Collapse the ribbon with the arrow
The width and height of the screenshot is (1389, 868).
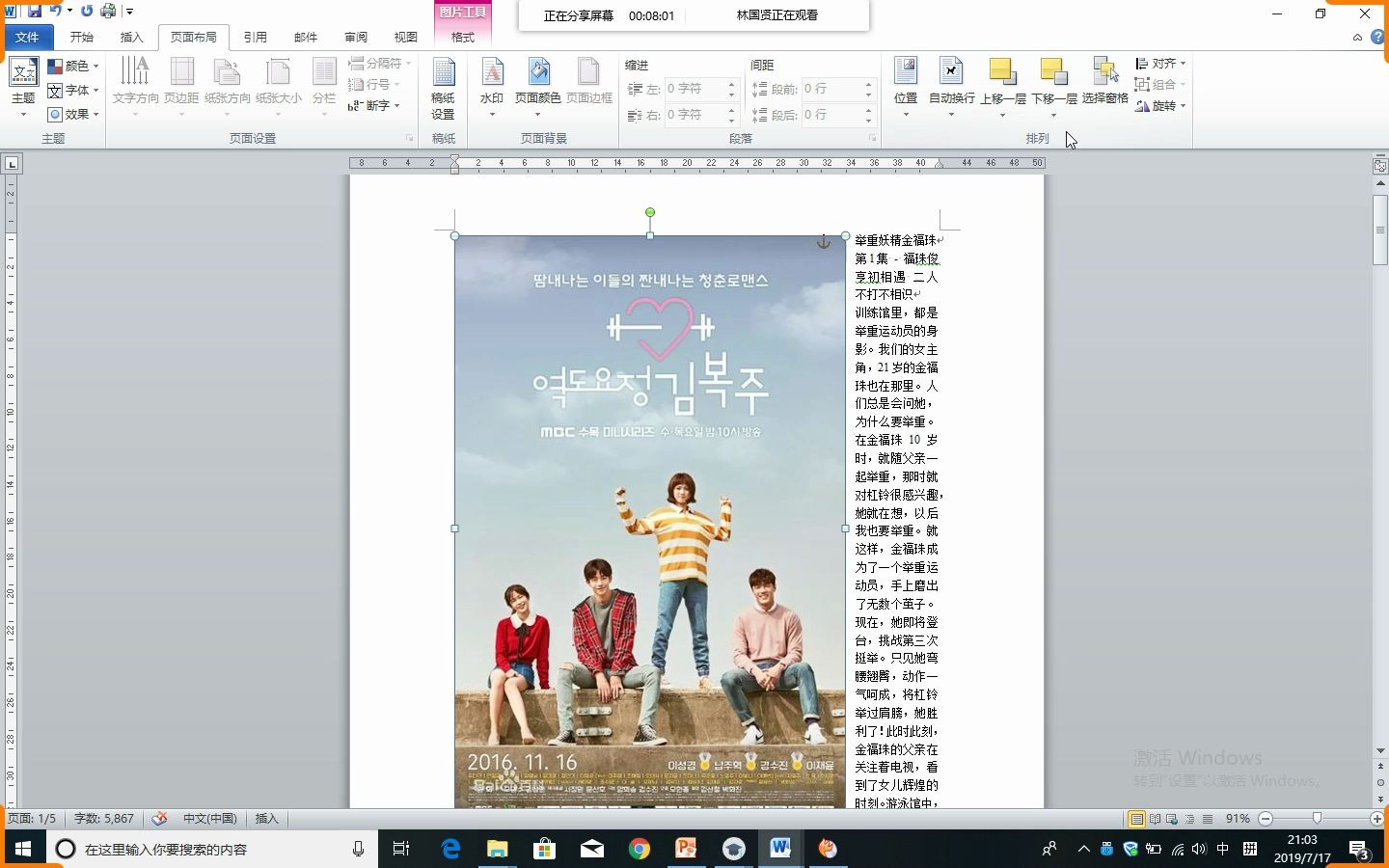pos(1357,38)
